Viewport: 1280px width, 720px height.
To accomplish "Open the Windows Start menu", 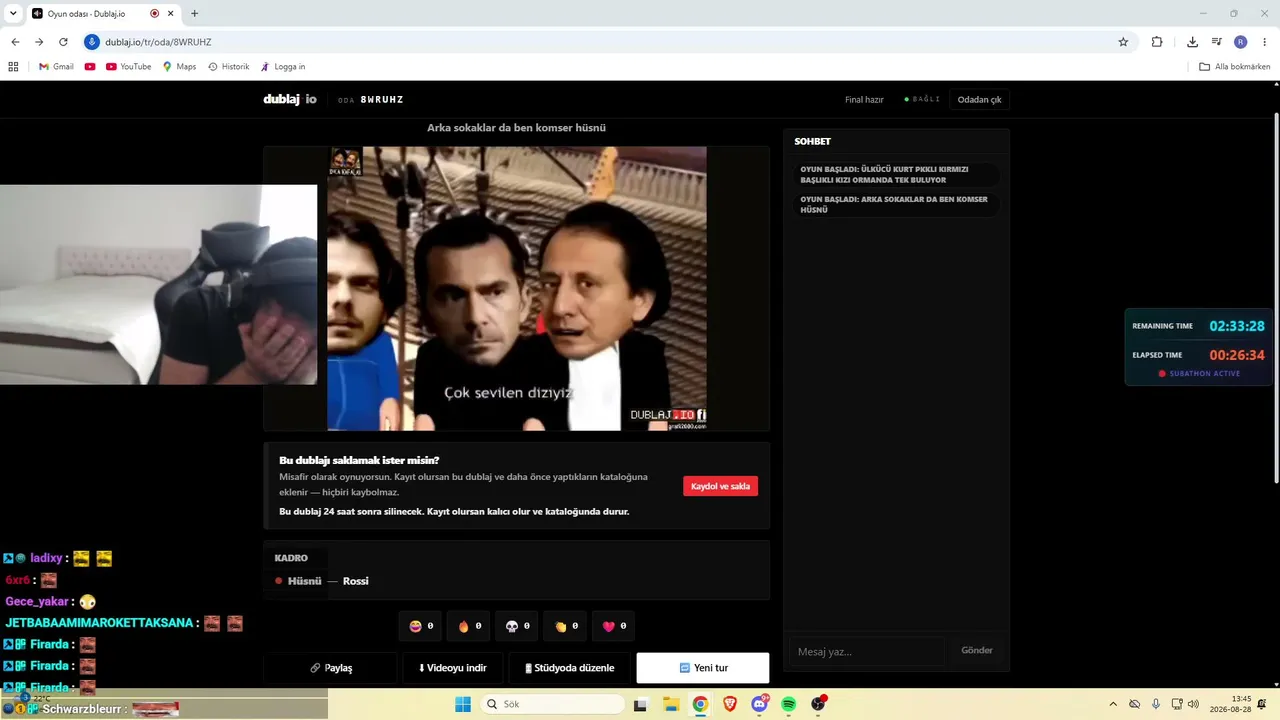I will click(463, 704).
